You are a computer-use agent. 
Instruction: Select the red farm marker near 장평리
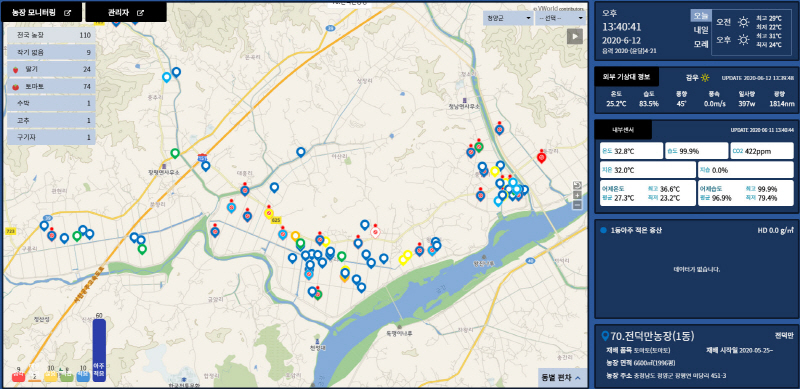coord(542,157)
